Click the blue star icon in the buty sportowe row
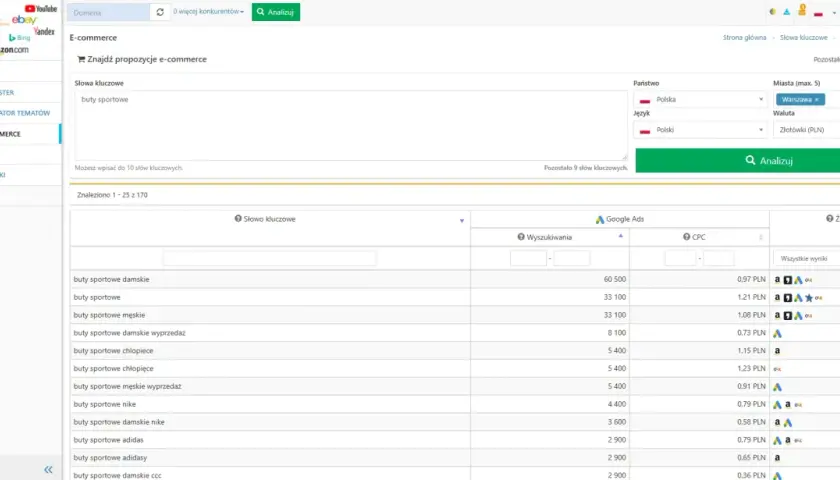The width and height of the screenshot is (840, 480). 808,298
